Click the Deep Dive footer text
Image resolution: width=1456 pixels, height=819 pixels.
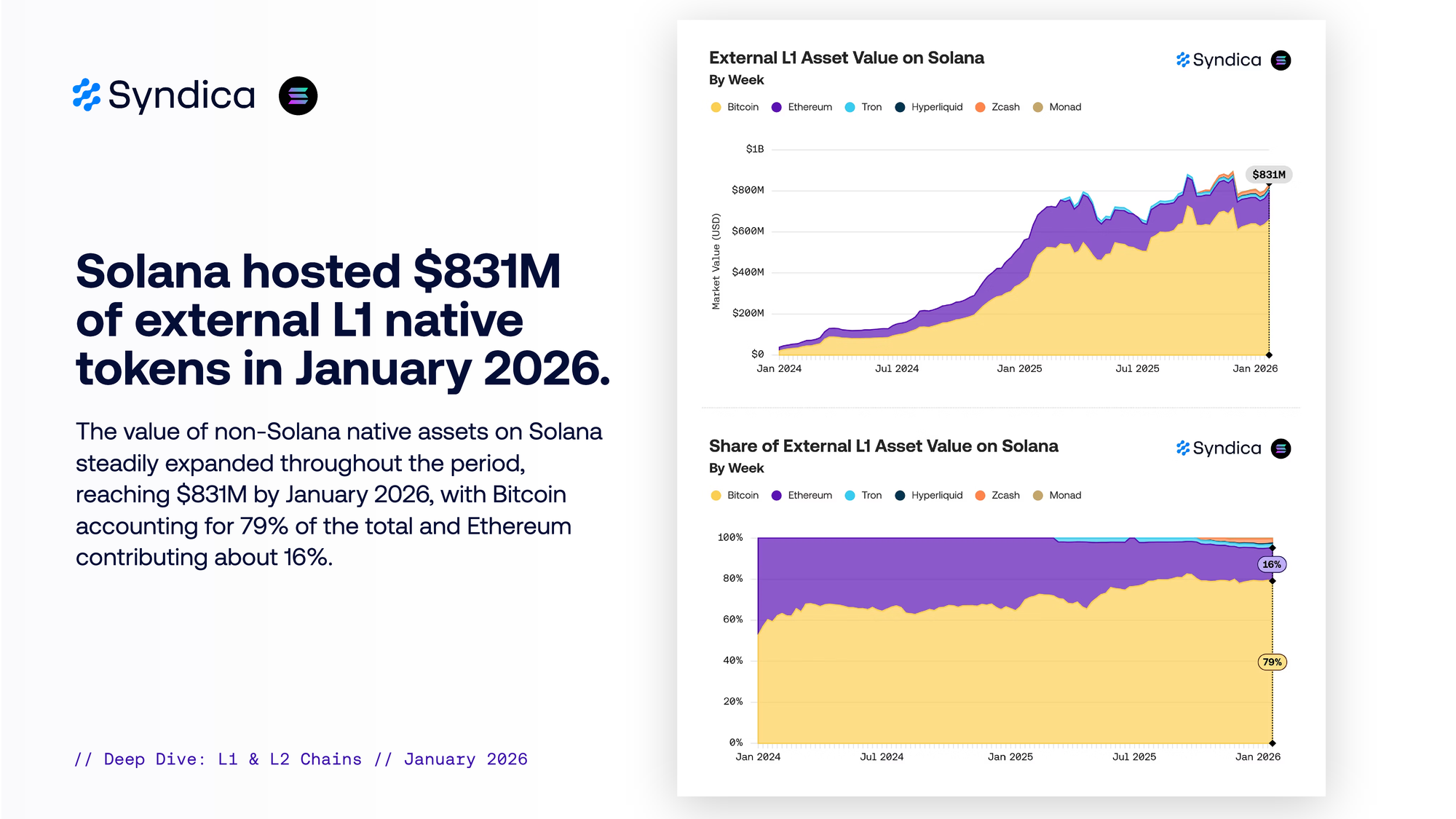(x=301, y=759)
